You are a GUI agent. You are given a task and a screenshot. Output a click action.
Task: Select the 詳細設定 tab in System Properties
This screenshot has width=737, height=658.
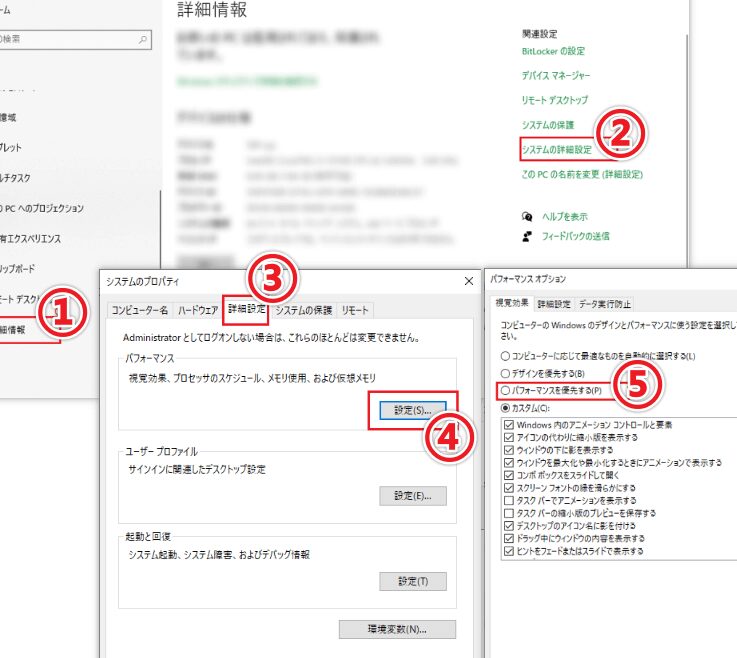[x=247, y=309]
